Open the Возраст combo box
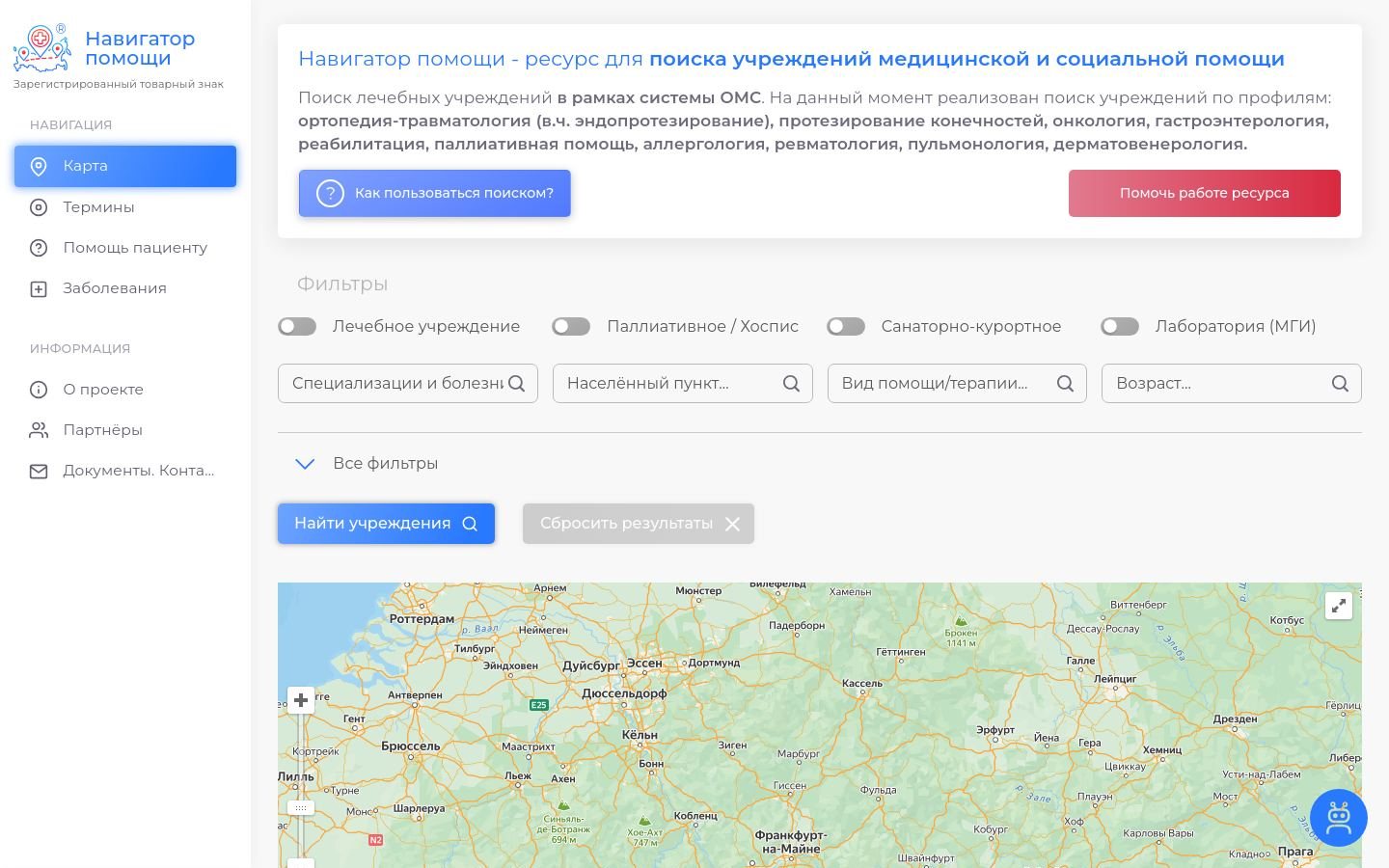The height and width of the screenshot is (868, 1389). coord(1232,383)
